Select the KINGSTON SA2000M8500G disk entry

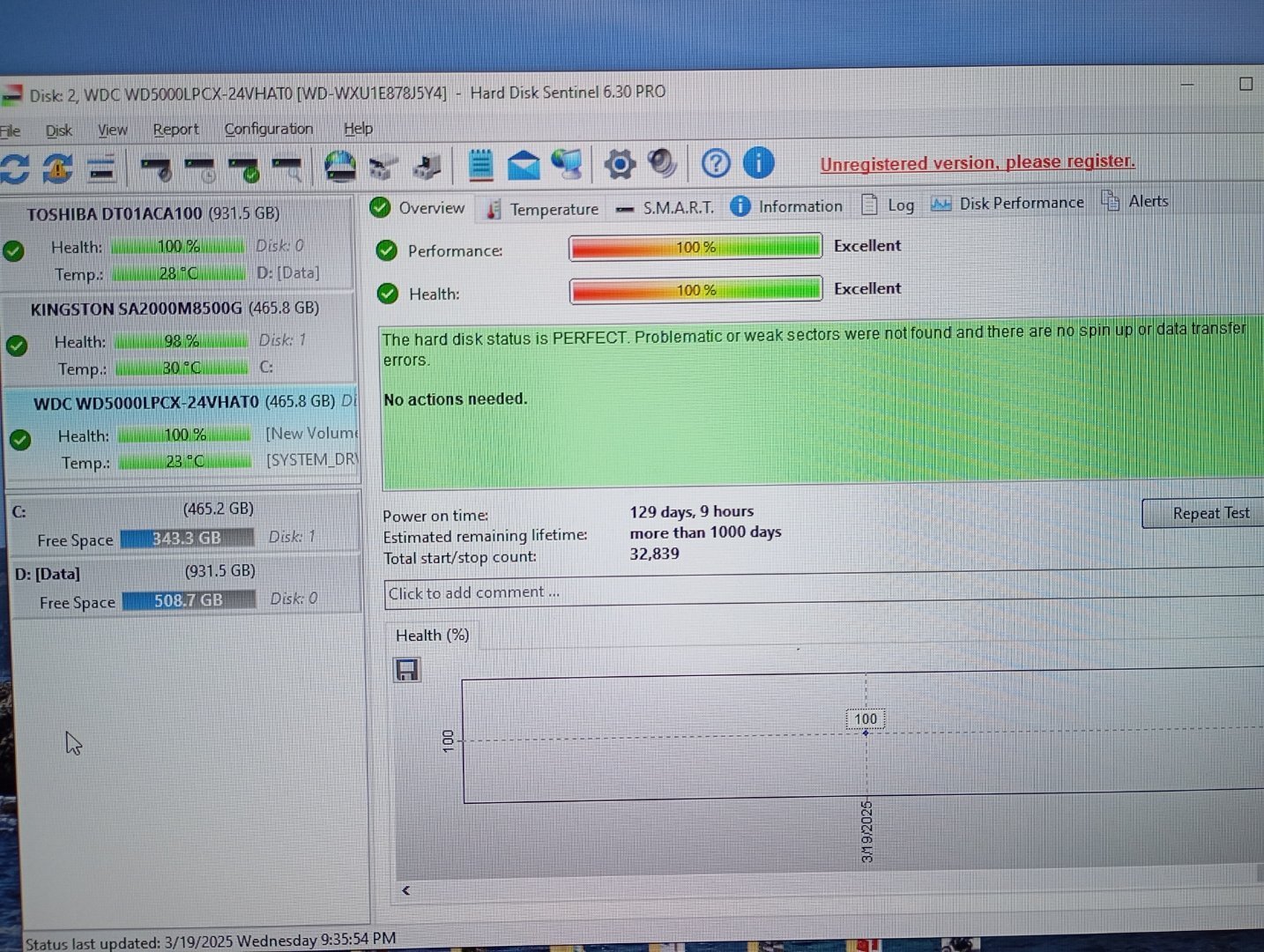[180, 338]
